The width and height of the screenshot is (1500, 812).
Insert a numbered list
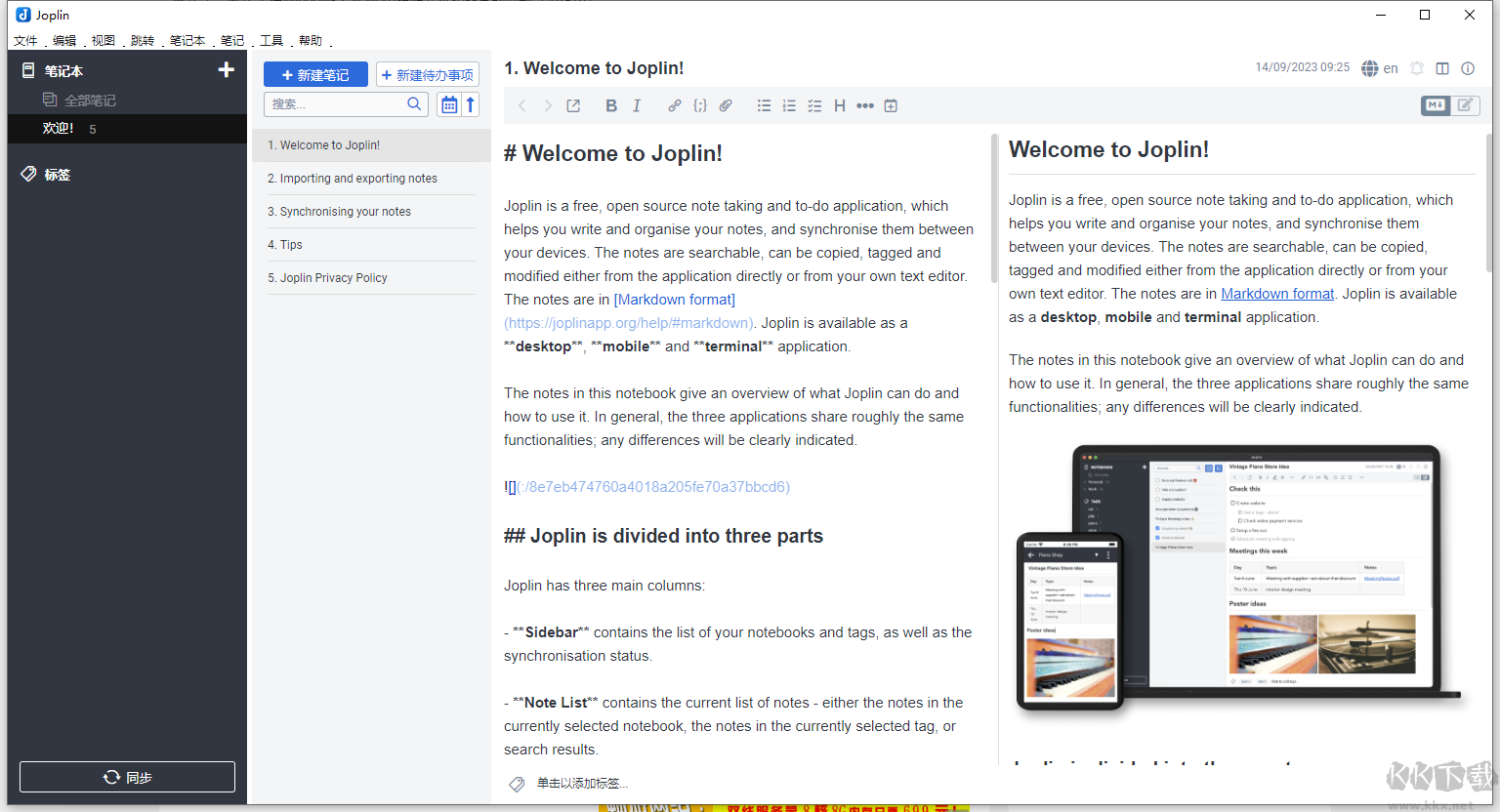tap(789, 105)
